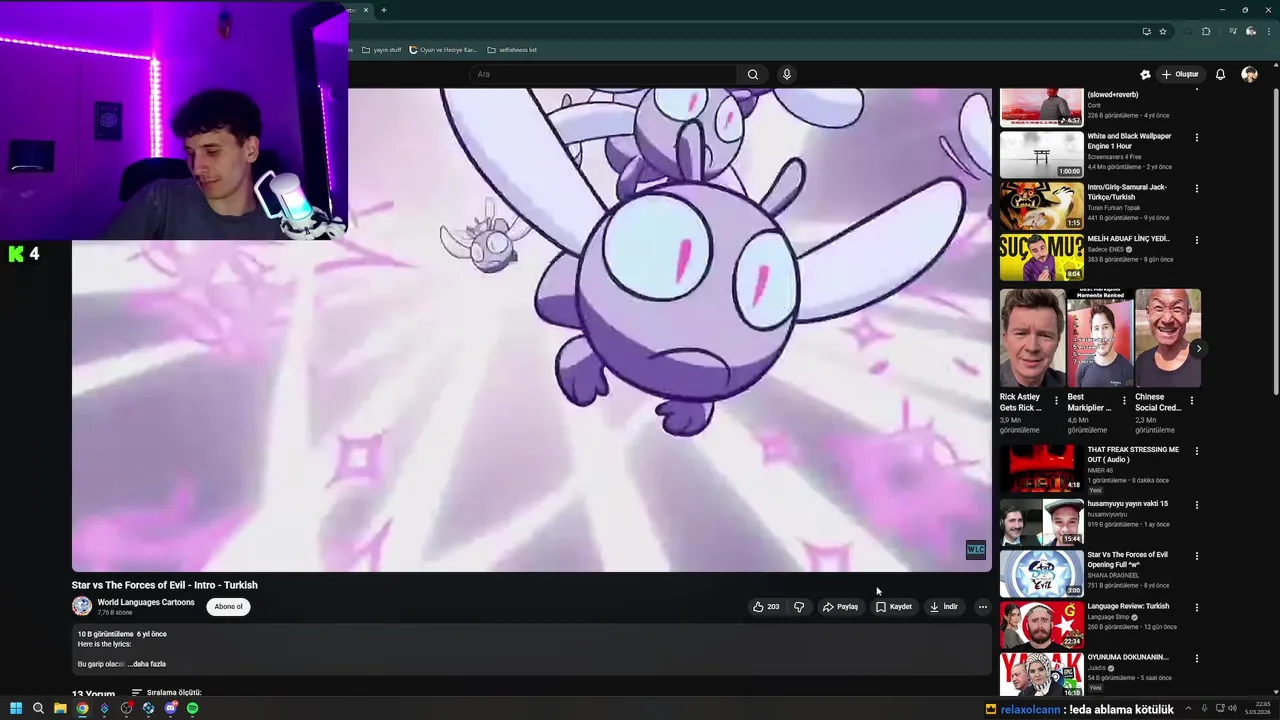
Task: Open Language Review: Turkish video title
Action: pos(1128,606)
